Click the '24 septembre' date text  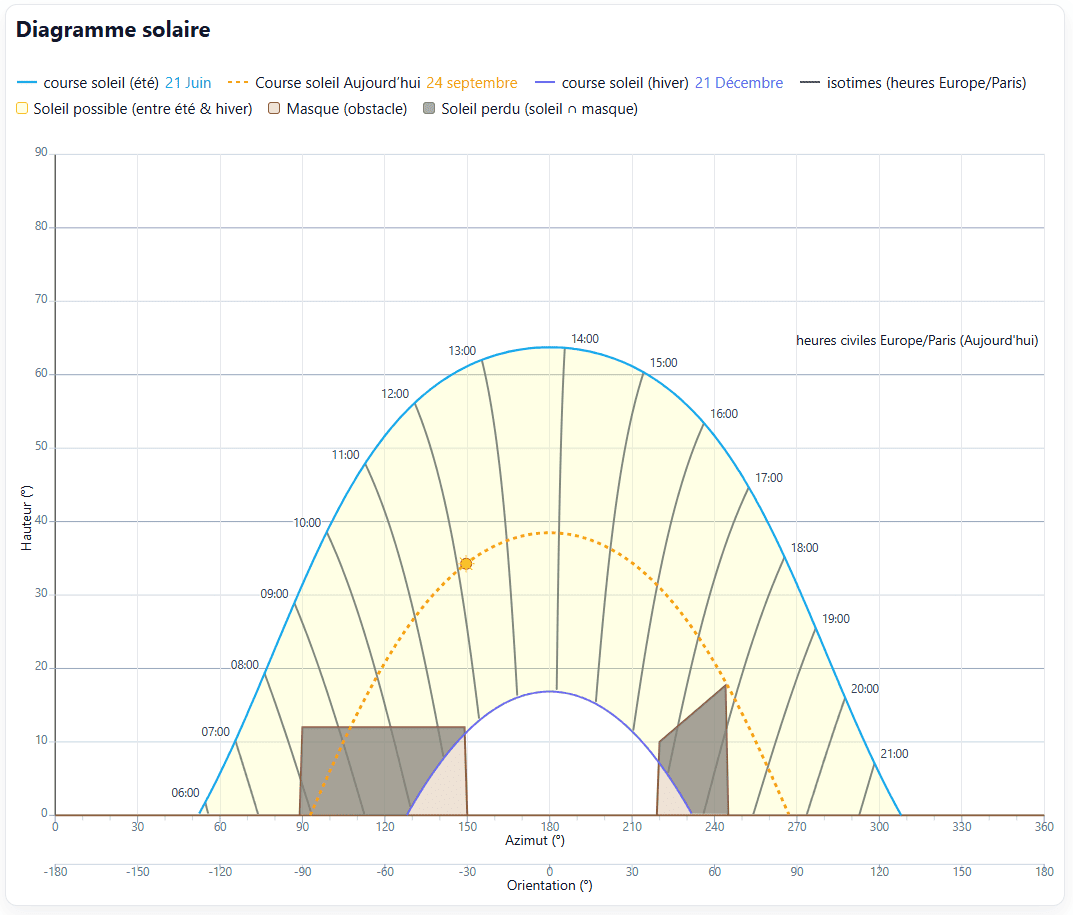coord(472,83)
